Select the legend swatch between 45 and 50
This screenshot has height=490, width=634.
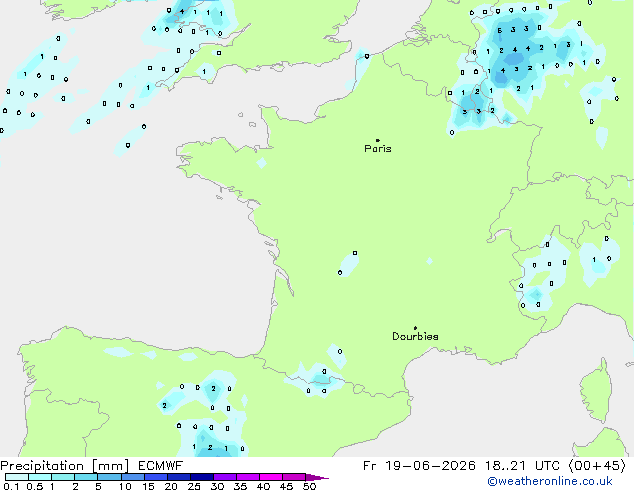pos(294,477)
